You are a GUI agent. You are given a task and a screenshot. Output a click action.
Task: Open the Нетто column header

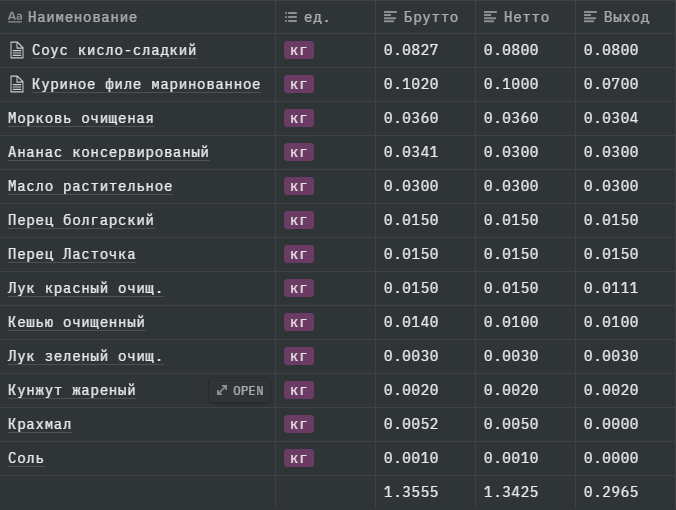526,17
